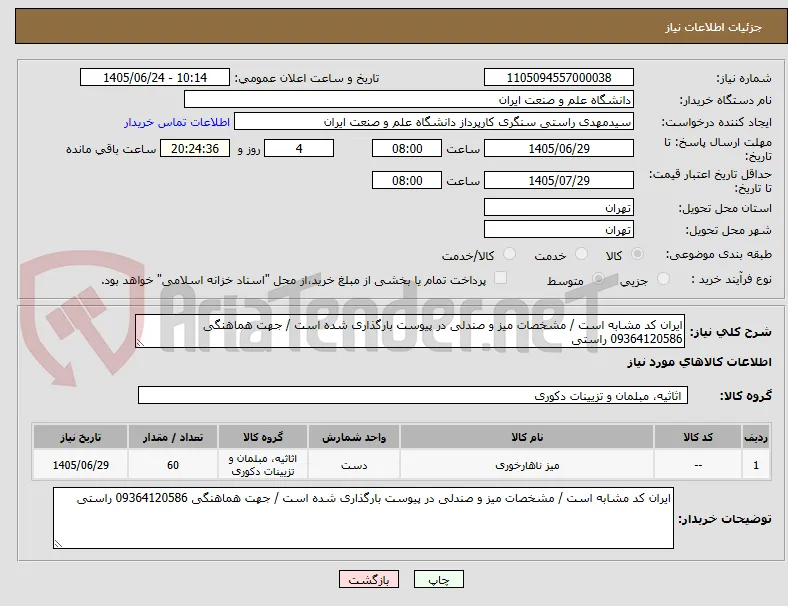Open the اطلاعات تماس خریدار link
This screenshot has width=788, height=606.
177,122
